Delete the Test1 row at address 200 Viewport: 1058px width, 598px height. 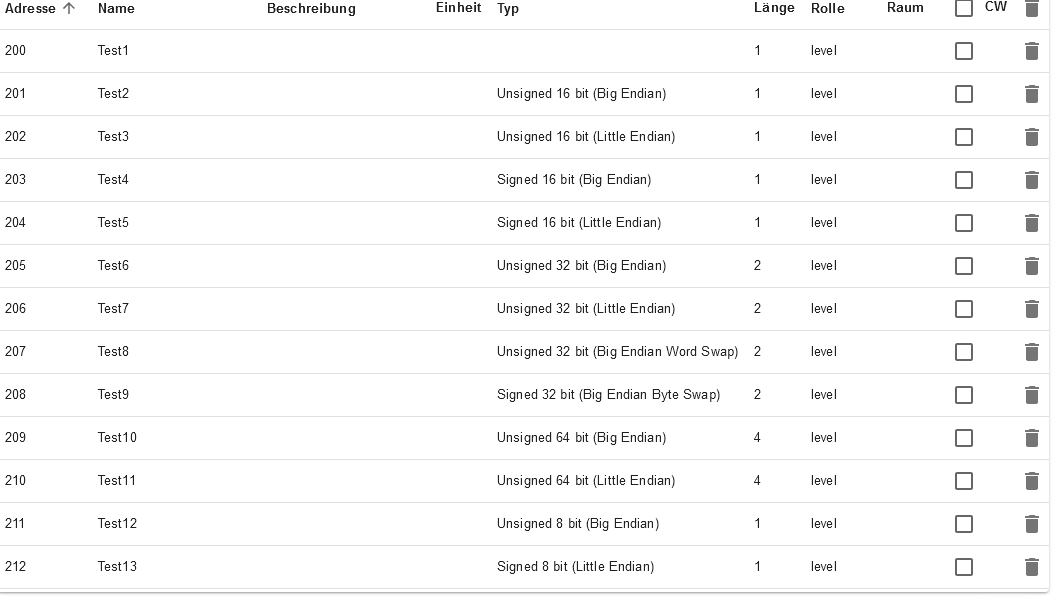(x=1032, y=51)
